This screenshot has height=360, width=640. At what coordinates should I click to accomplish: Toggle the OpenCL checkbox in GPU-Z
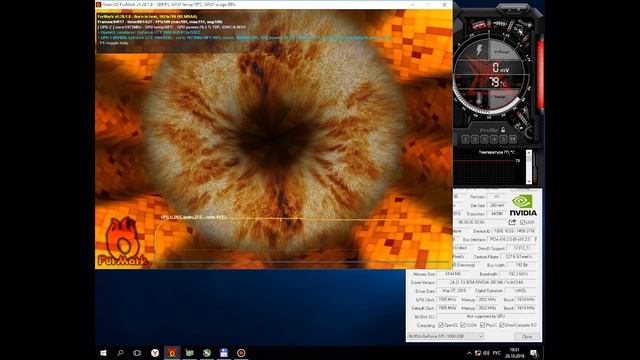pos(440,325)
